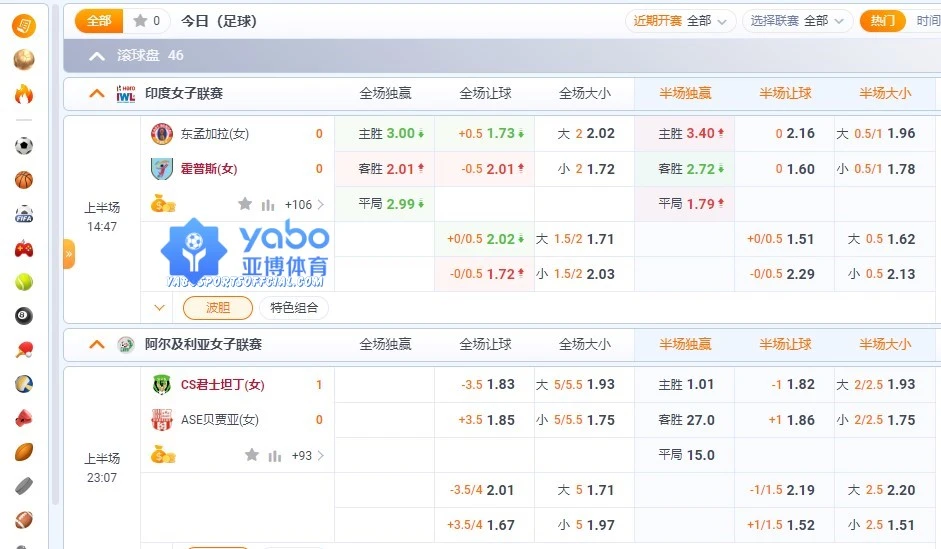Screen dimensions: 941x549
Task: Click the CS君士坦丁(女) team crest
Action: [x=162, y=385]
